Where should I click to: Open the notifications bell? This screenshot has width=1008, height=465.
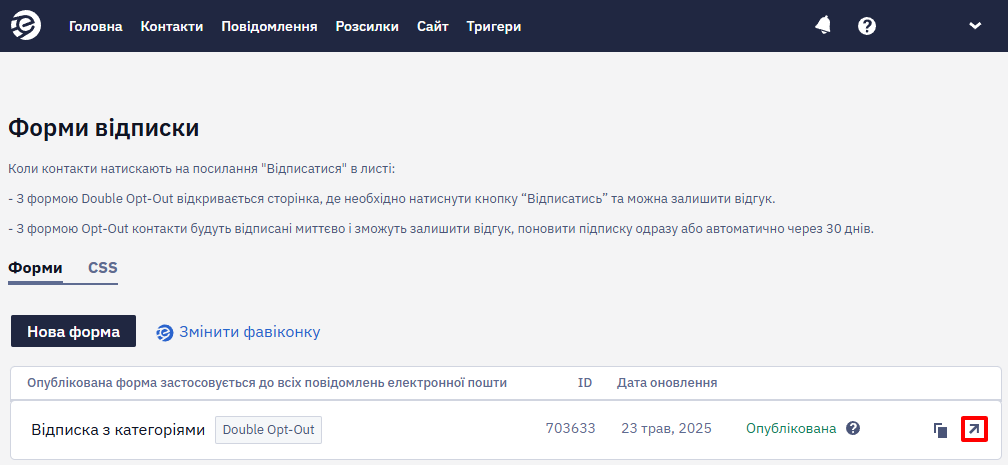point(823,26)
